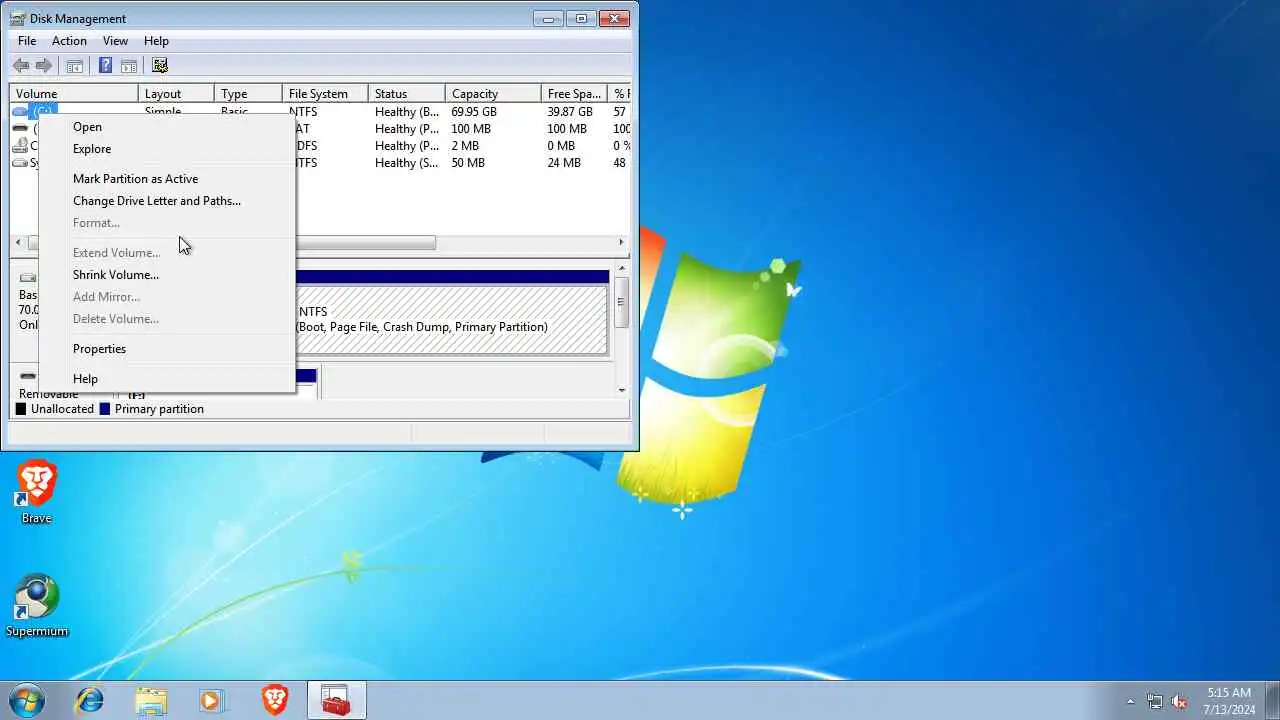The width and height of the screenshot is (1280, 720).
Task: Open the Windows Start button
Action: click(x=27, y=700)
